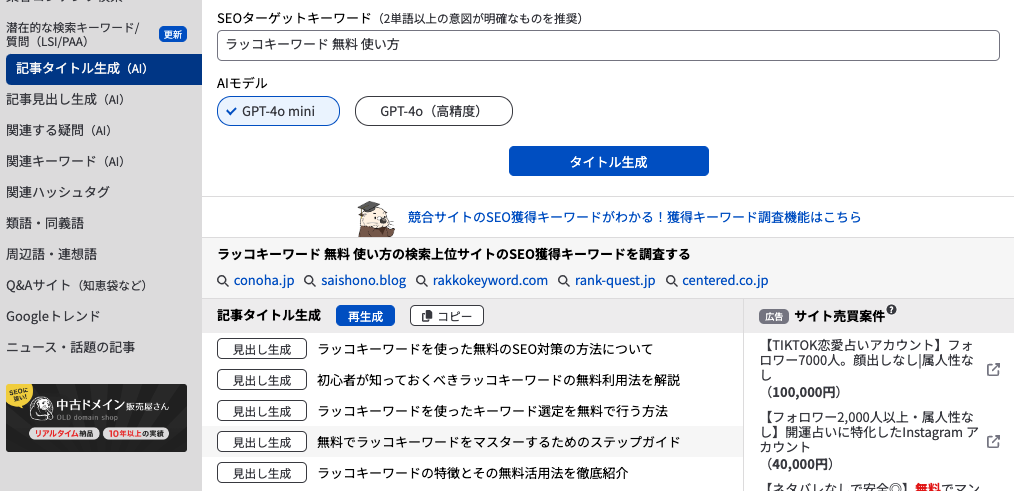Click the search icon beside centered.co.jp
Viewport: 1014px width, 491px height.
[671, 281]
